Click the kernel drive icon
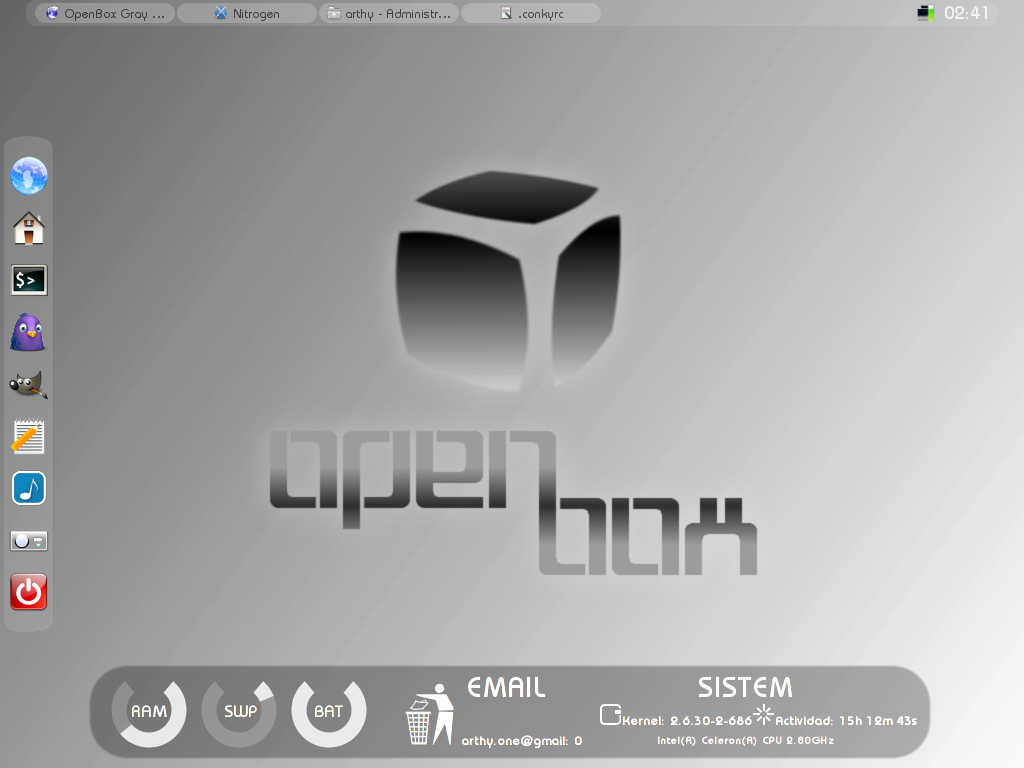The height and width of the screenshot is (768, 1024). click(611, 715)
